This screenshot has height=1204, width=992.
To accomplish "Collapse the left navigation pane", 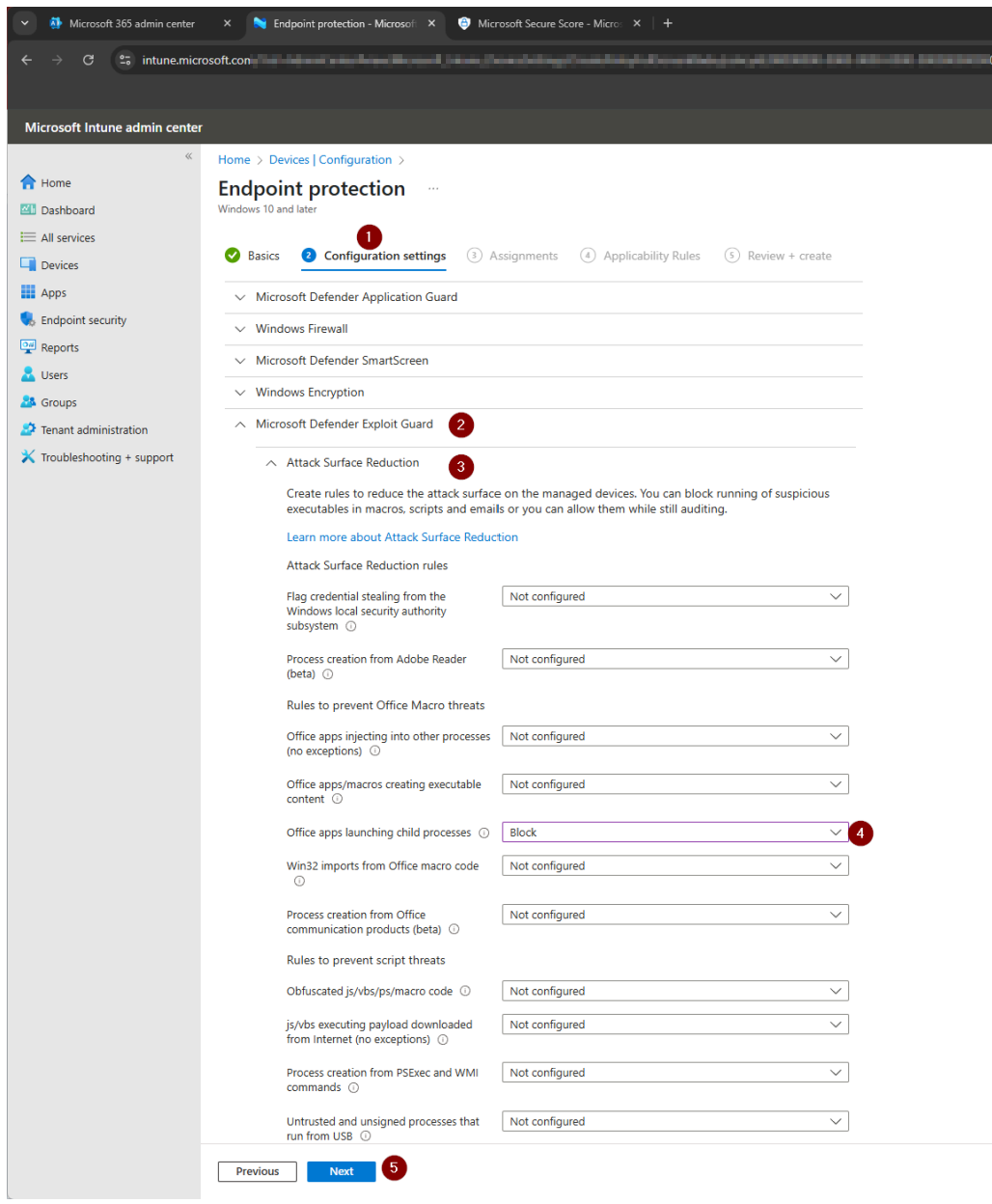I will [188, 156].
